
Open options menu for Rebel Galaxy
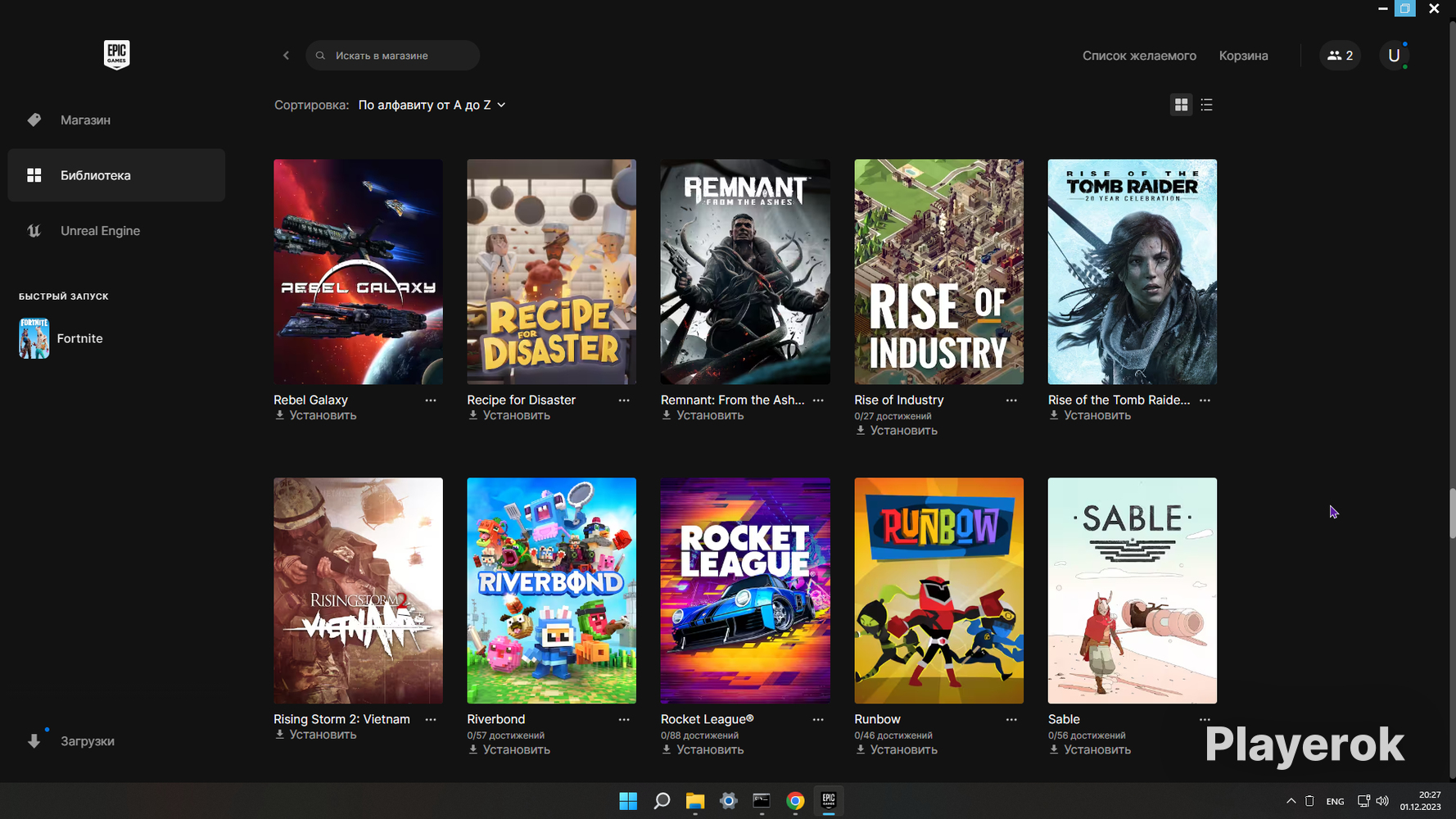tap(431, 400)
